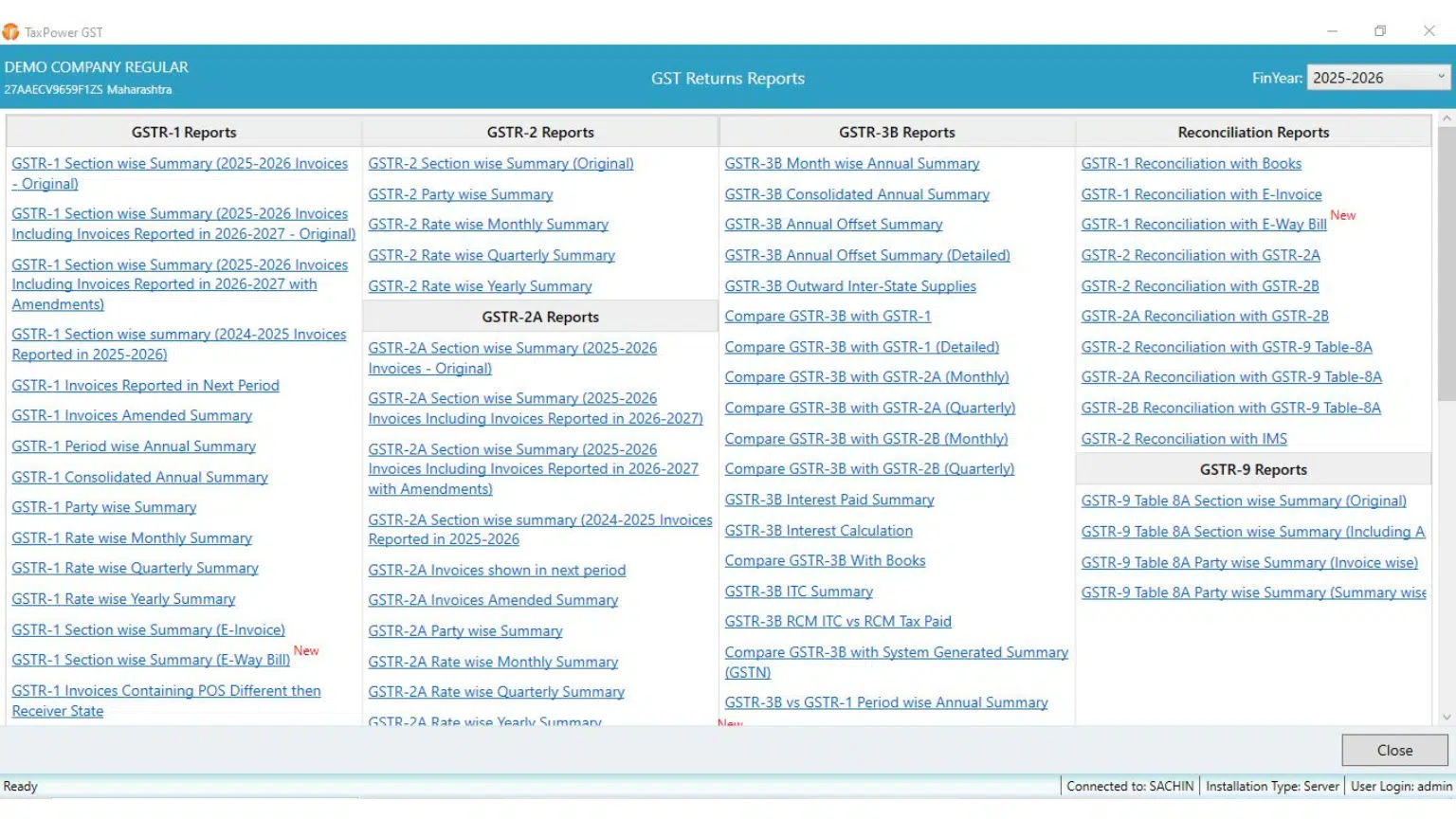Open GSTR-2 Rate wise Monthly Summary
Viewport: 1456px width, 819px height.
(488, 225)
